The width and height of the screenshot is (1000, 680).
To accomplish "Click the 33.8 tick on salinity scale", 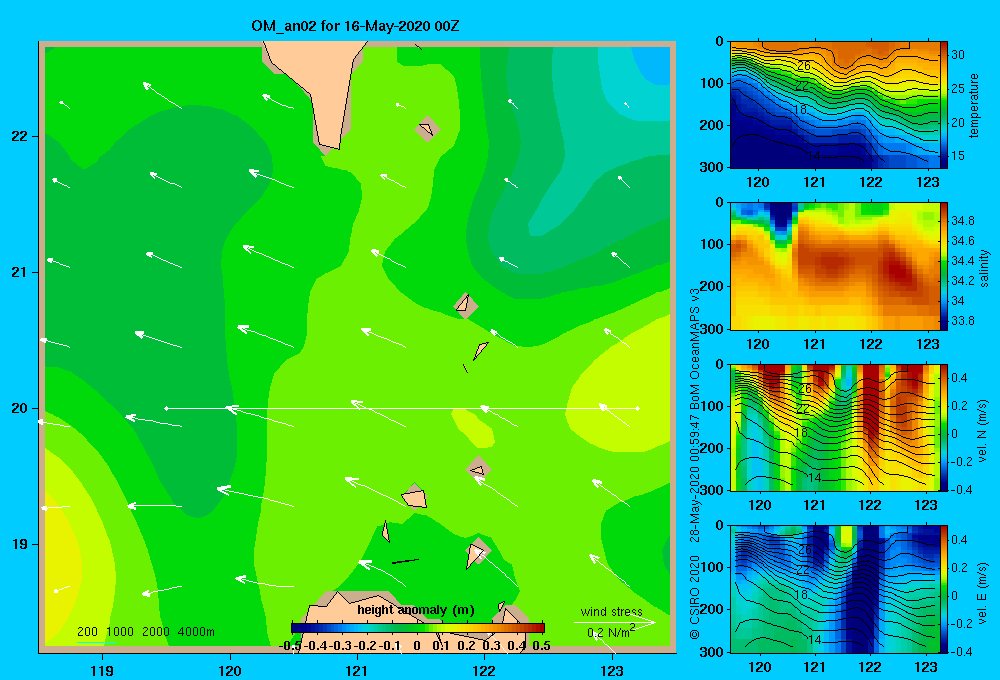I will pos(962,321).
